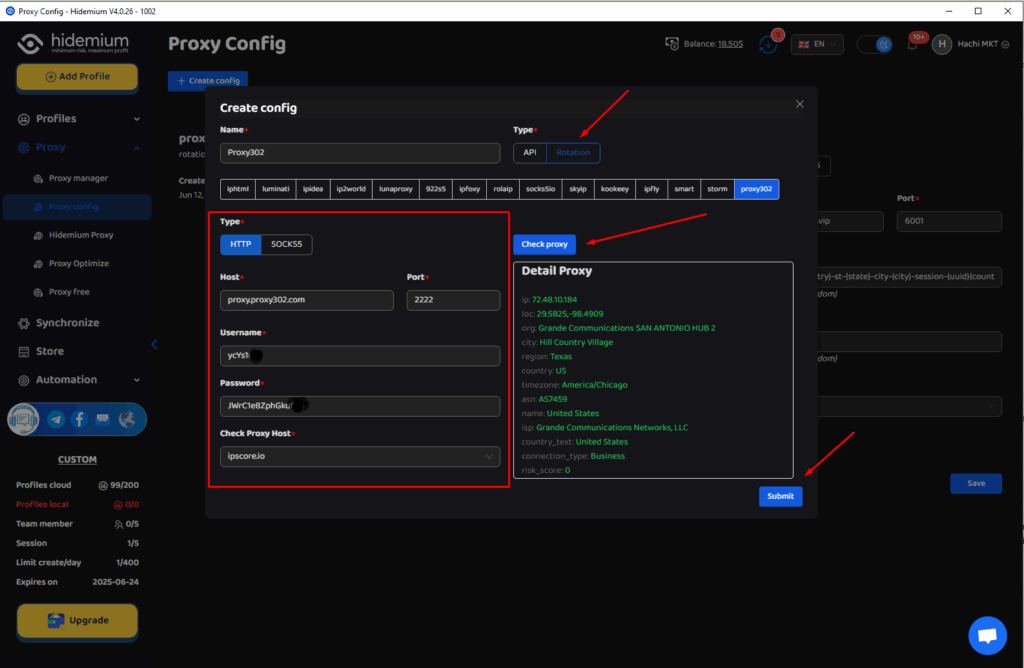
Task: Click the Add Profile button
Action: (77, 77)
